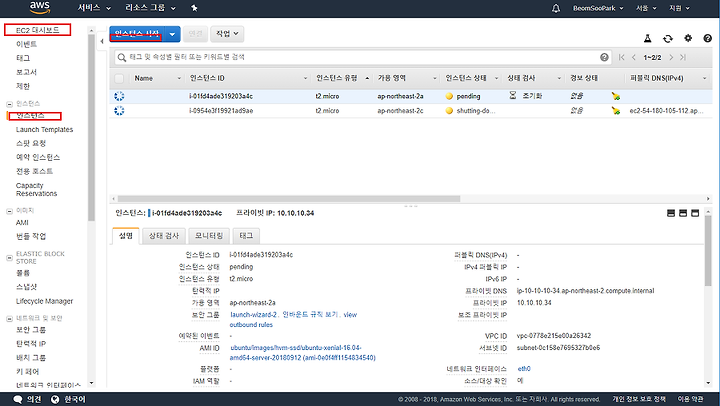Image resolution: width=720 pixels, height=406 pixels.
Task: Switch to the 태그 tab in details
Action: point(246,236)
